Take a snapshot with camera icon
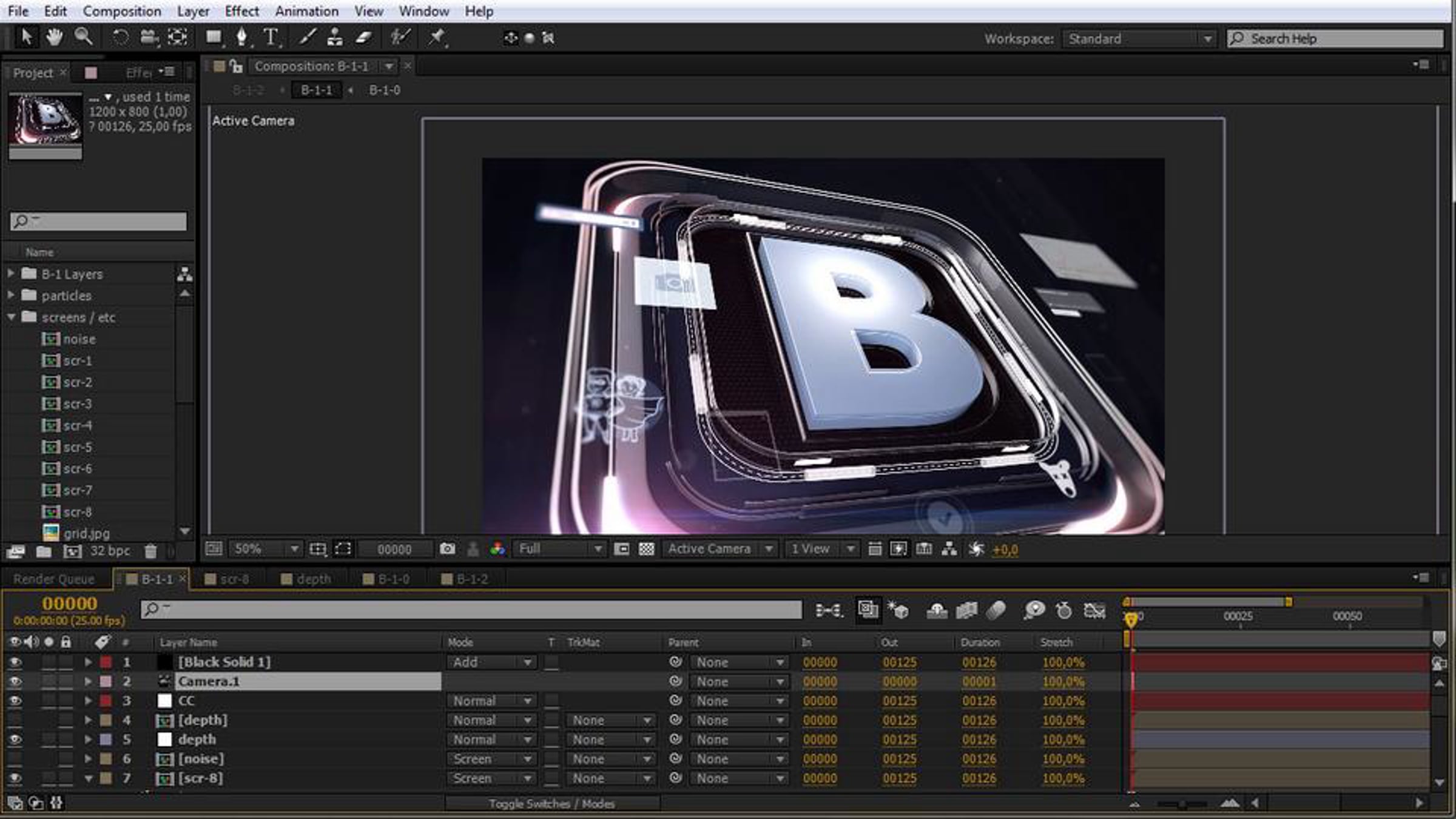This screenshot has width=1456, height=819. 447,549
